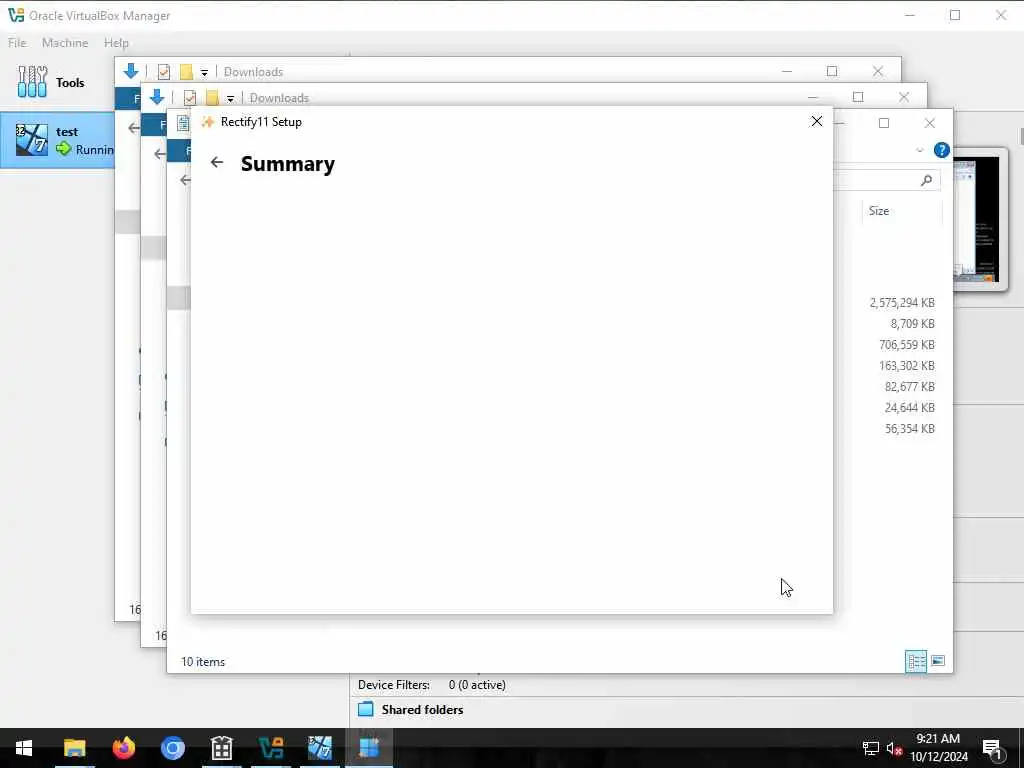Maximize the front Explorer window
The image size is (1024, 768).
(884, 123)
